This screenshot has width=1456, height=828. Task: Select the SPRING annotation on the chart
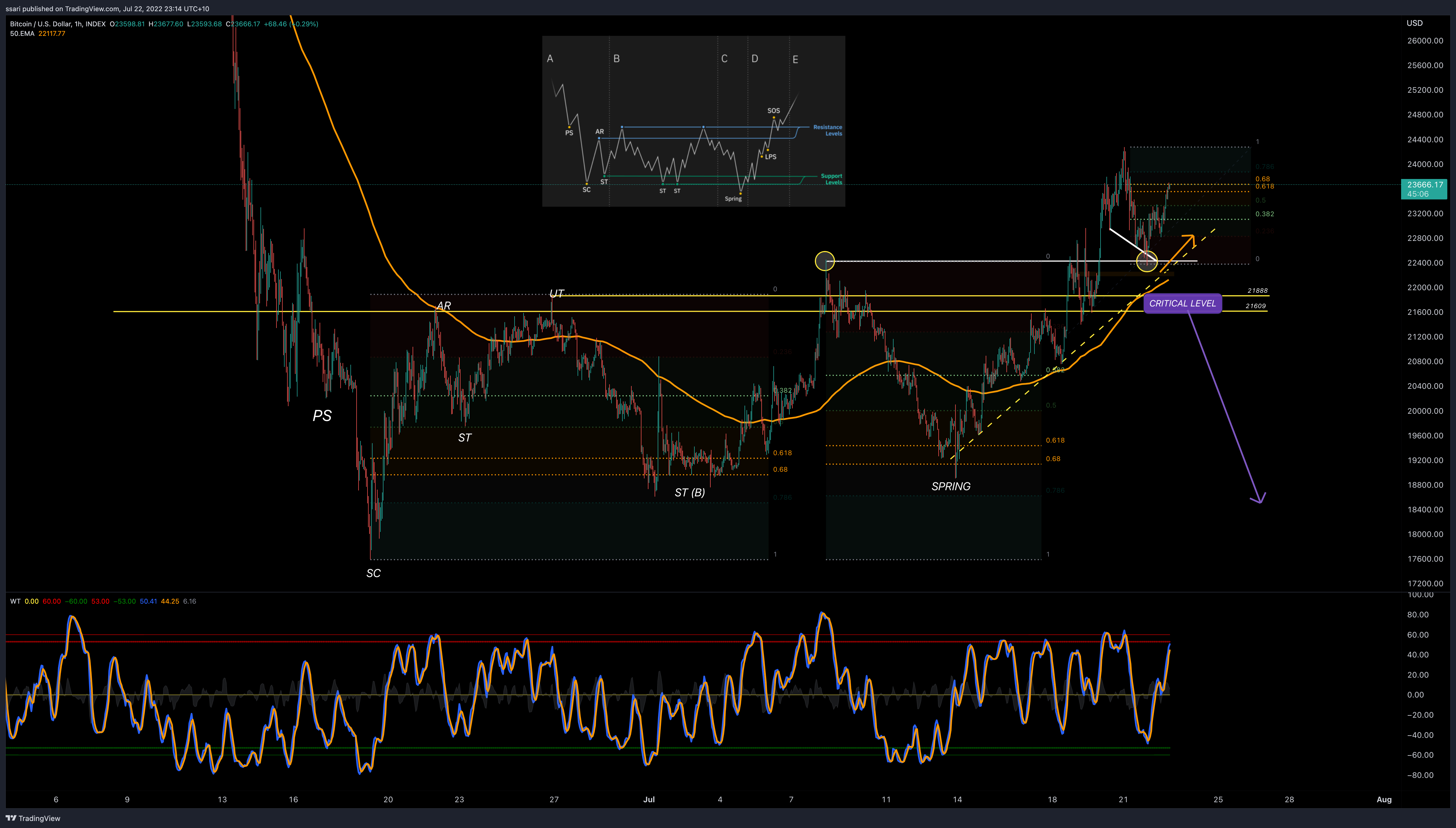(951, 486)
